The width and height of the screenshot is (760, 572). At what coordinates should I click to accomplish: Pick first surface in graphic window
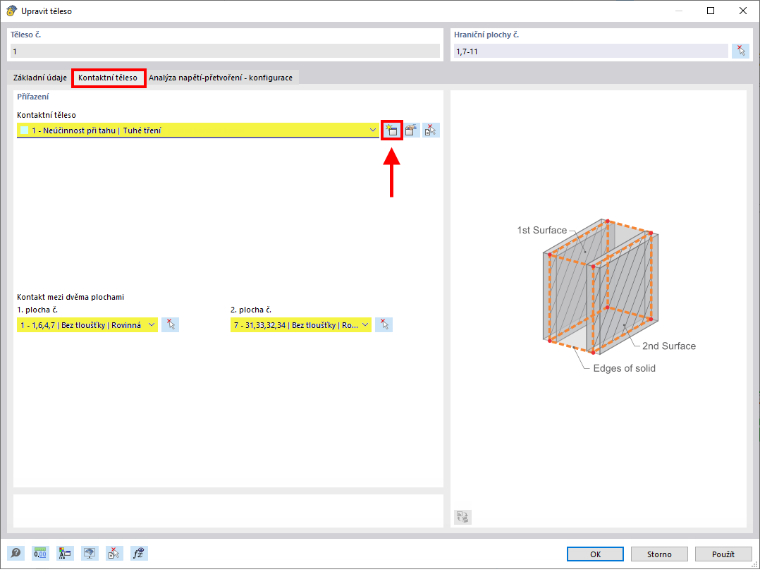(171, 325)
